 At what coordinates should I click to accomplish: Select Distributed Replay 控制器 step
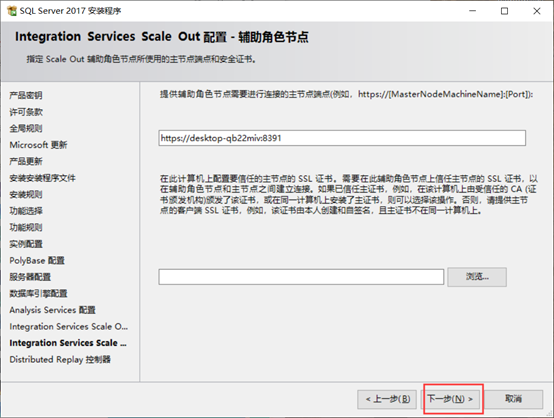point(60,359)
